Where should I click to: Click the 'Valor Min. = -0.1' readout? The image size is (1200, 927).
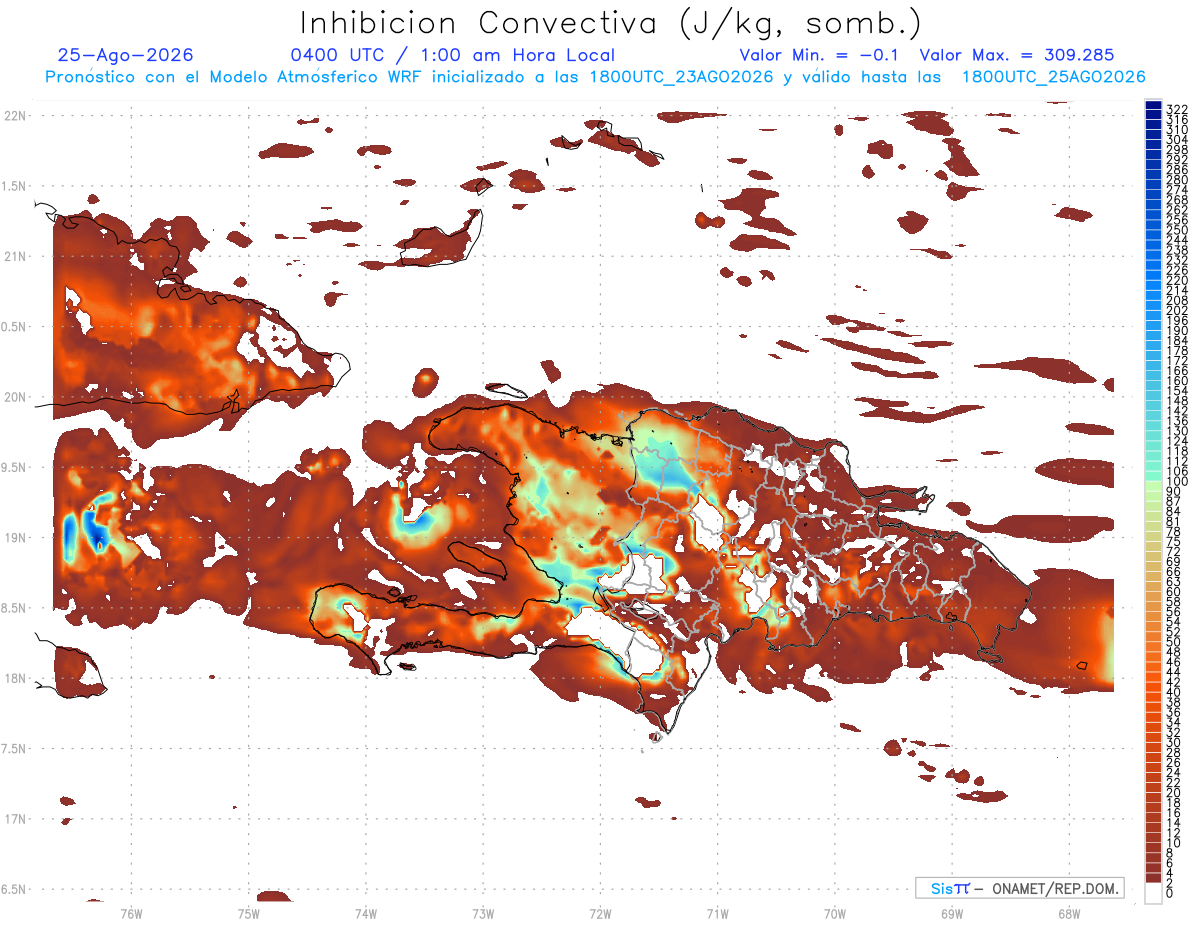tap(820, 55)
